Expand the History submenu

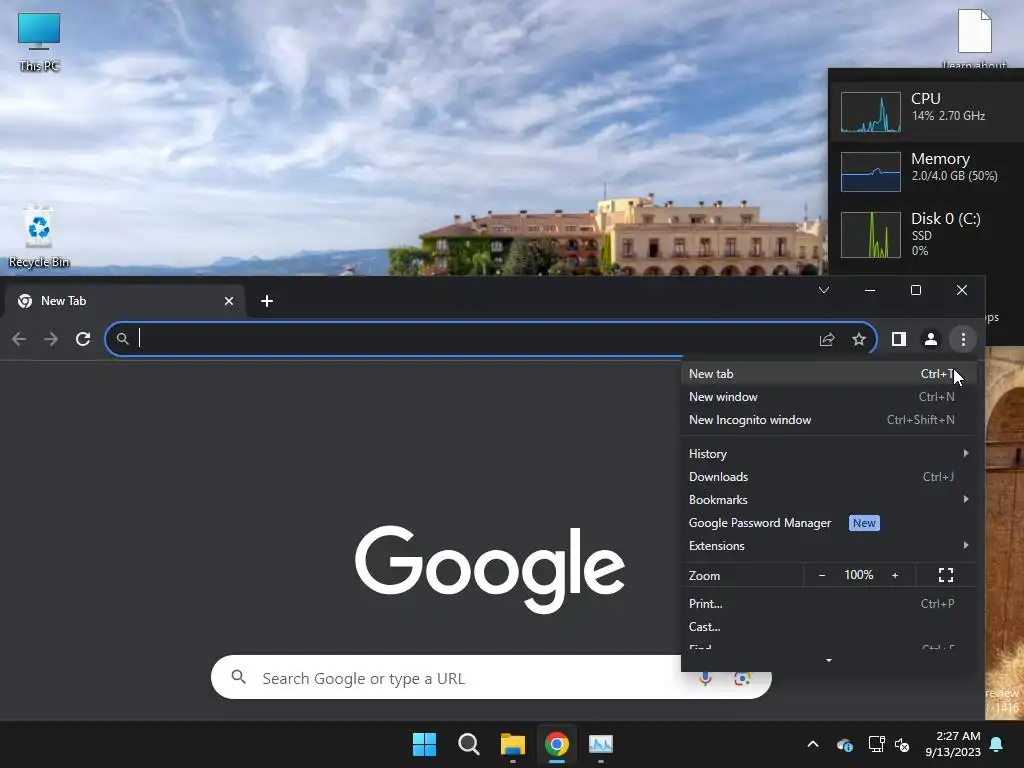coord(828,454)
